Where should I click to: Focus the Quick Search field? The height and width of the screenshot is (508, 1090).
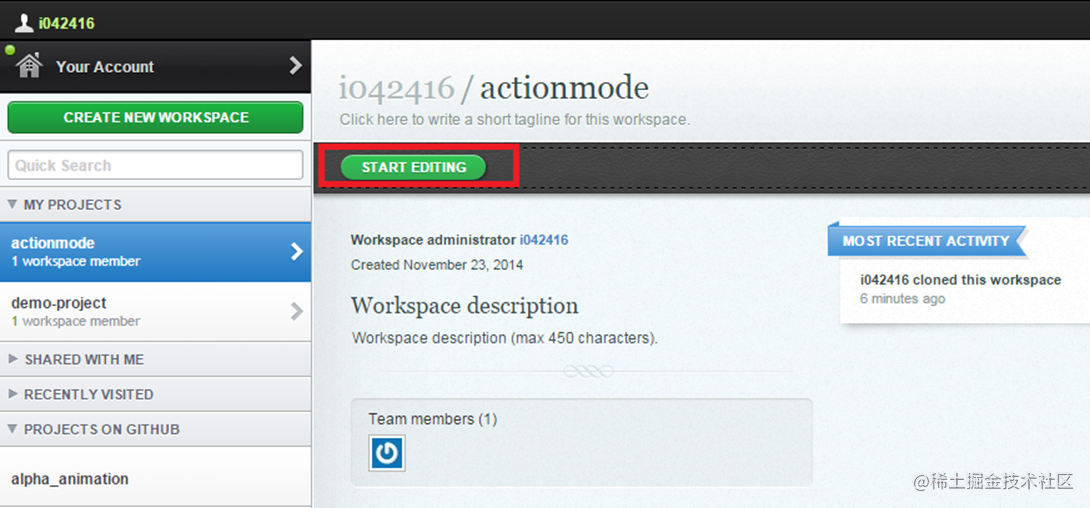click(156, 165)
